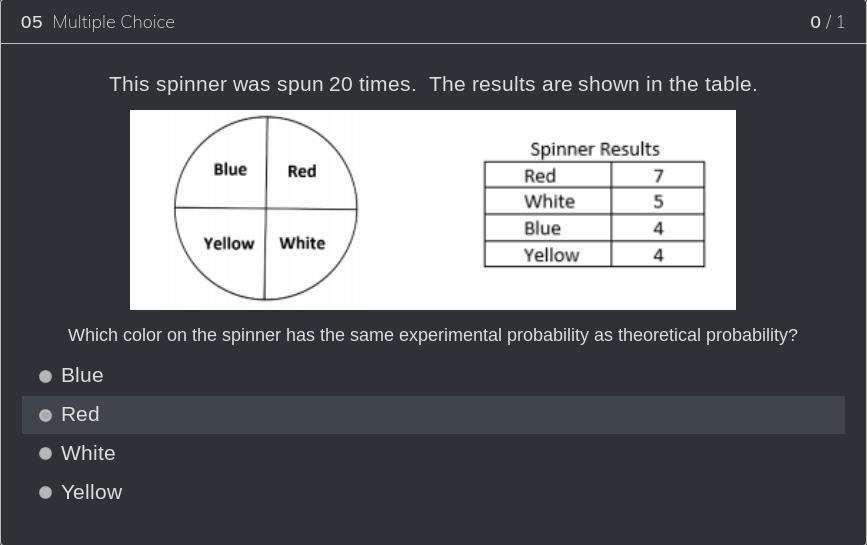Click the 05 Multiple Choice header
This screenshot has width=867, height=545.
tap(98, 22)
